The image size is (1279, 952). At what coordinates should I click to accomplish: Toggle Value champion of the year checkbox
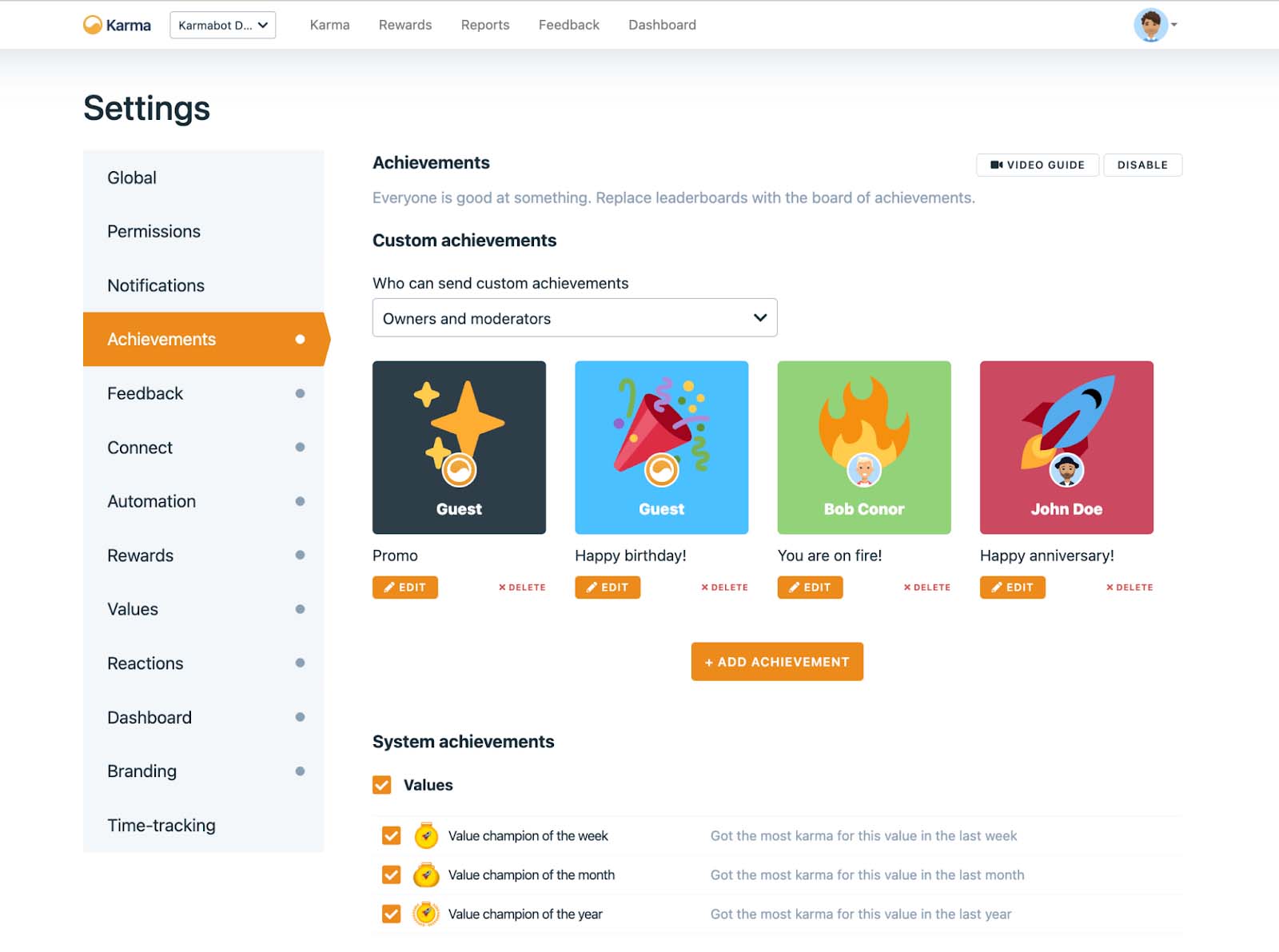(x=391, y=914)
